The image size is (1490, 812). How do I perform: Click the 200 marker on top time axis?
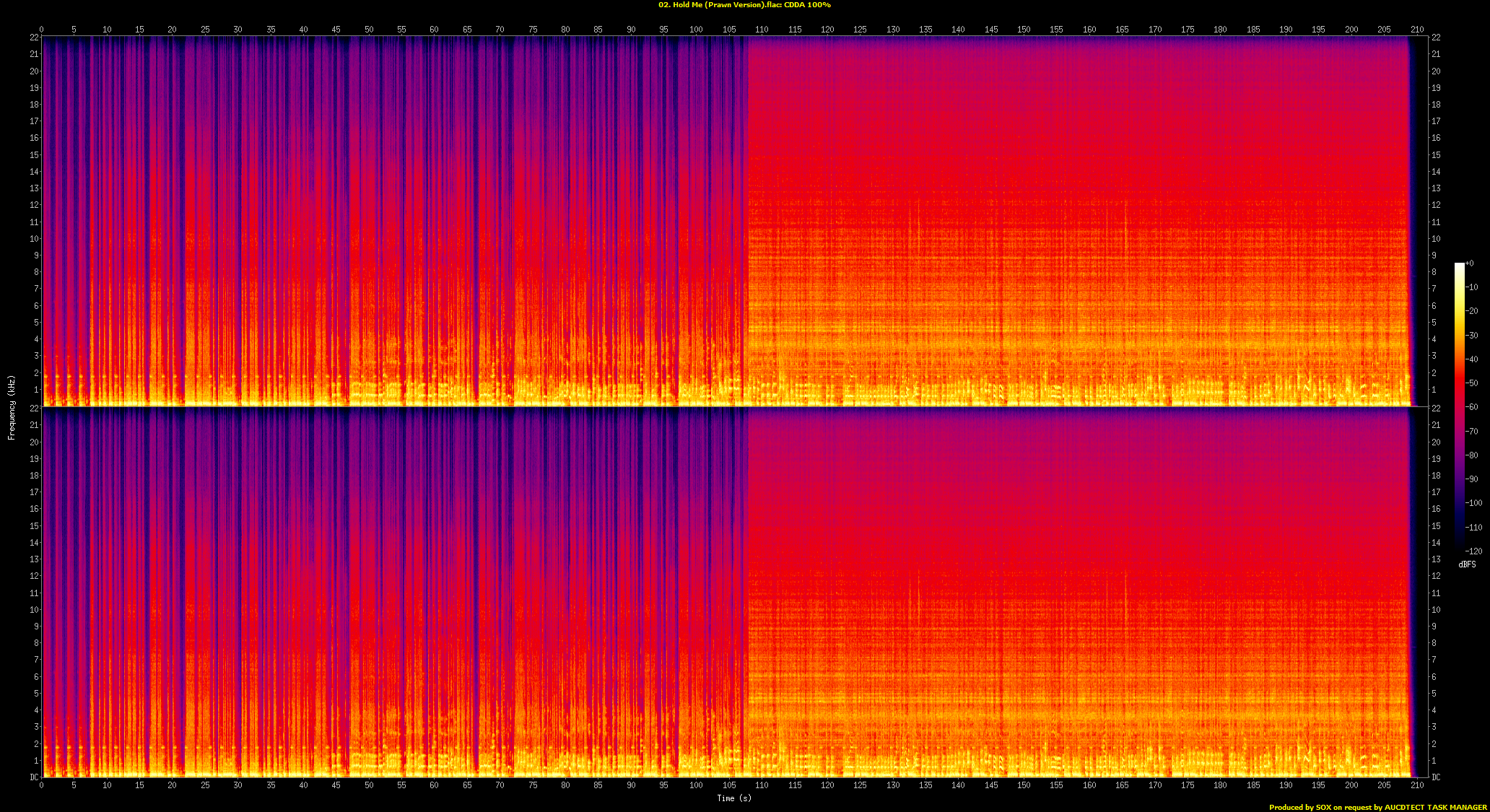pyautogui.click(x=1351, y=30)
